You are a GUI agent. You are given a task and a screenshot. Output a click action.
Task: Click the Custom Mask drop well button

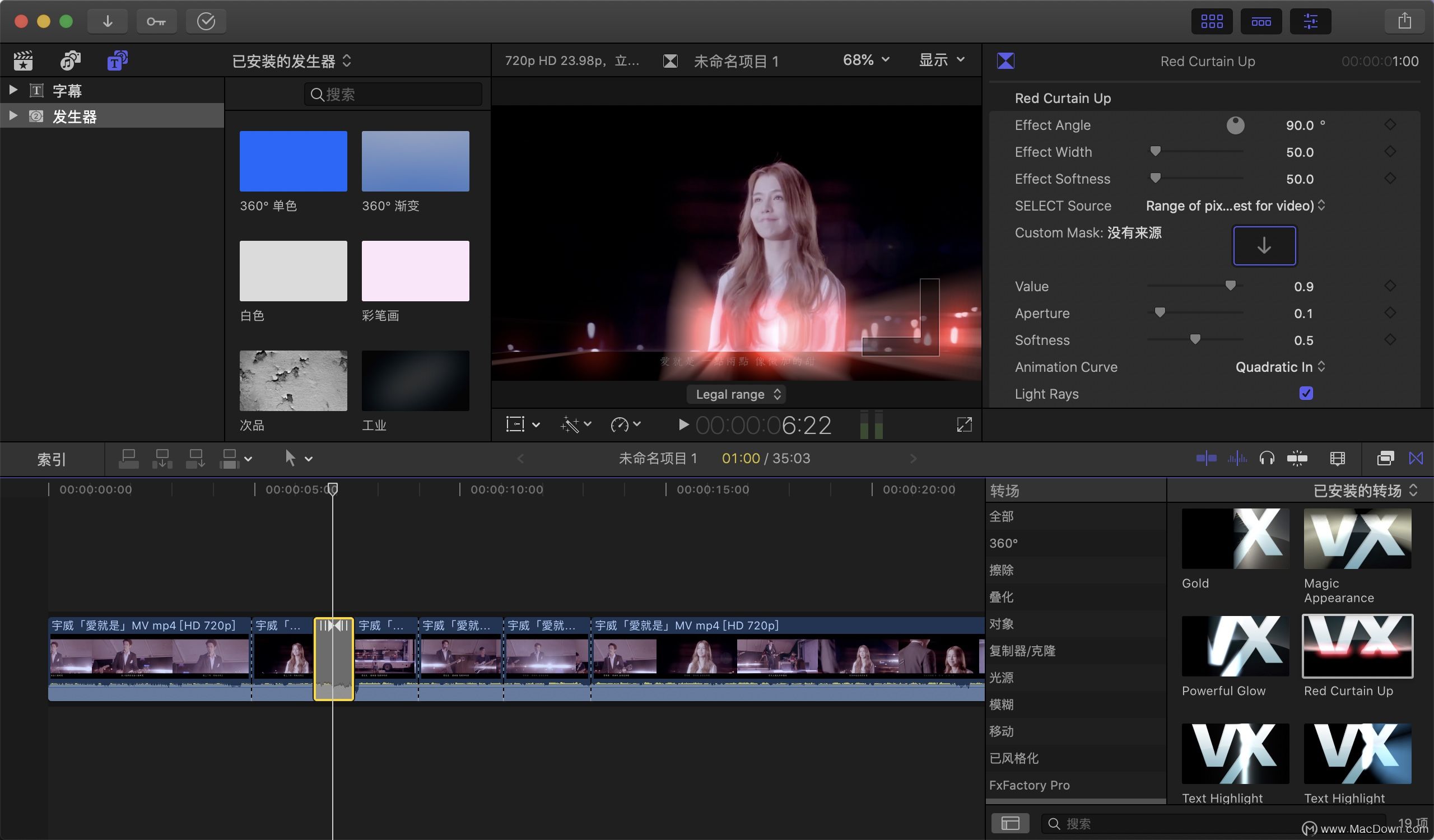tap(1264, 246)
